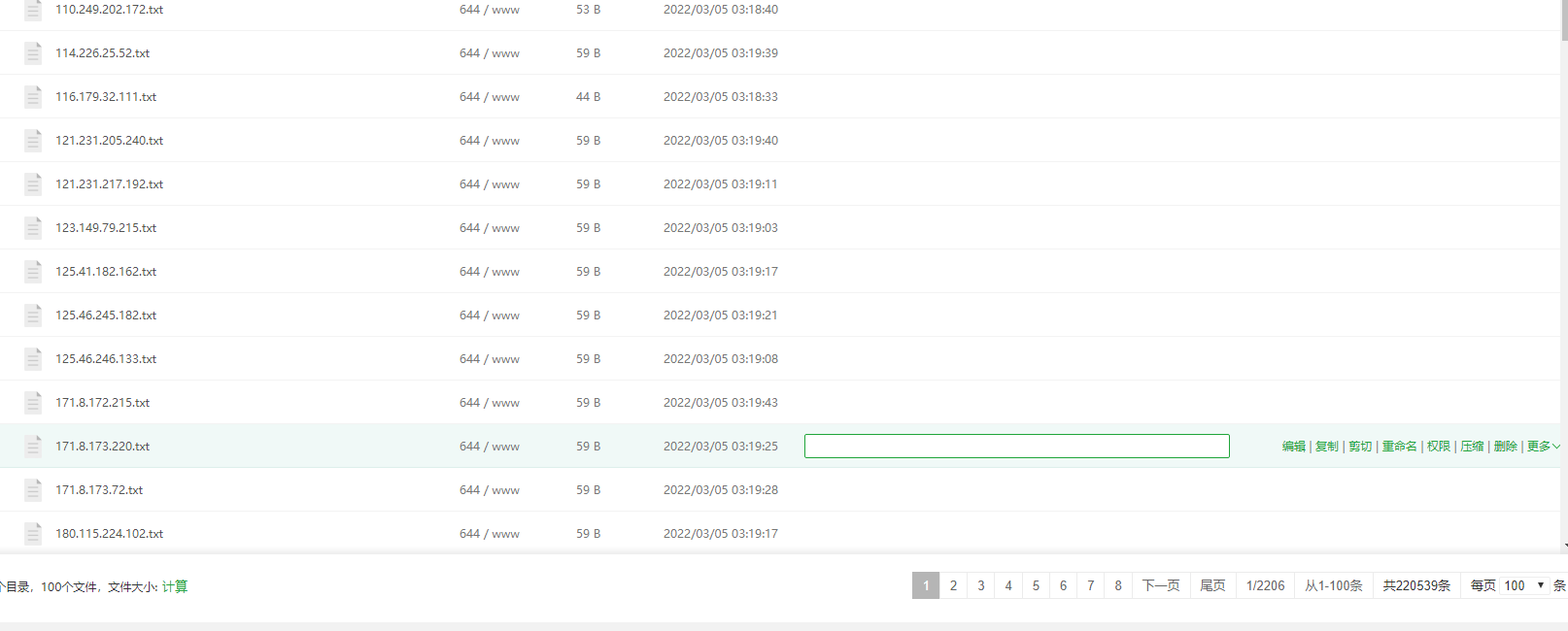Click the file icon of 171.8.173.72.txt
This screenshot has height=631, width=1568.
(x=33, y=490)
